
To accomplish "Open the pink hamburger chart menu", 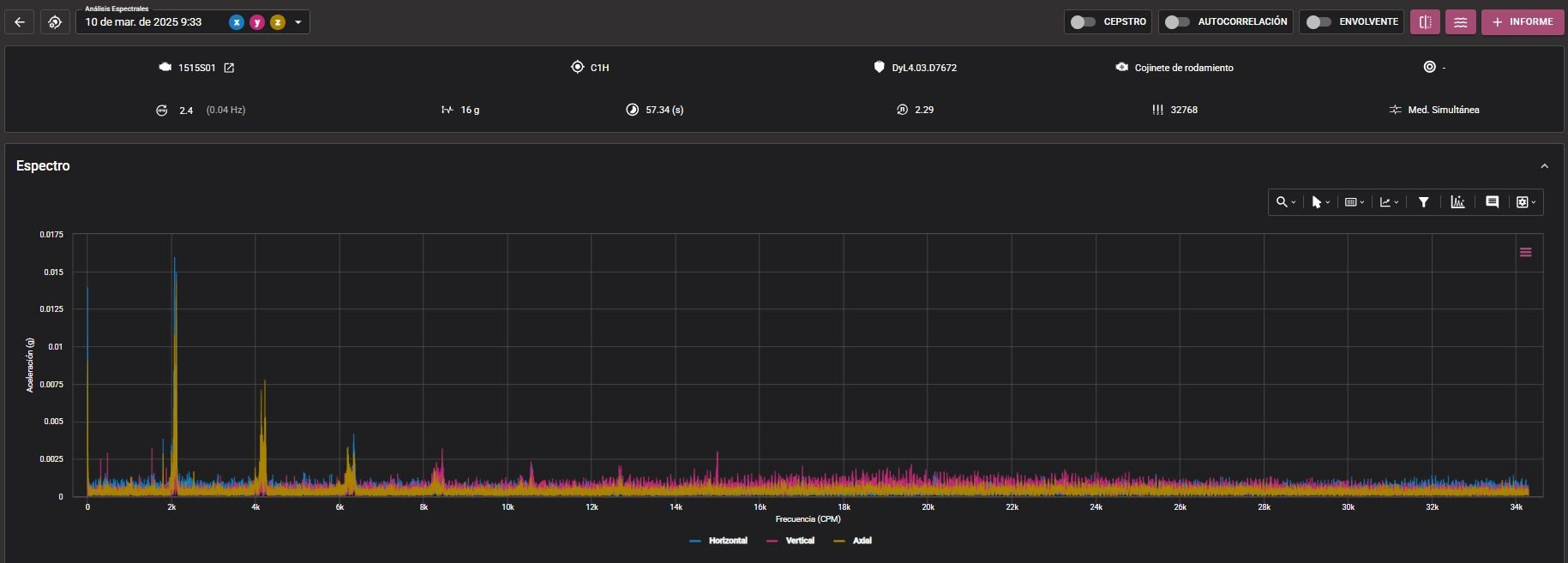I will click(x=1526, y=252).
